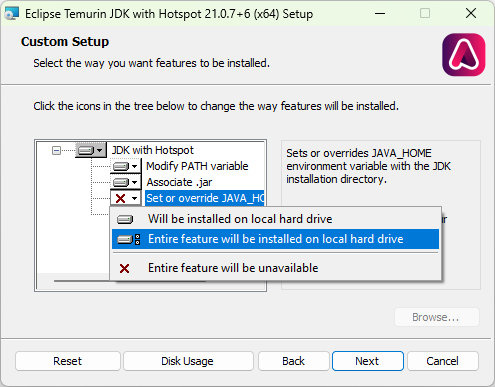Open Disk Usage
The width and height of the screenshot is (495, 387).
point(188,361)
